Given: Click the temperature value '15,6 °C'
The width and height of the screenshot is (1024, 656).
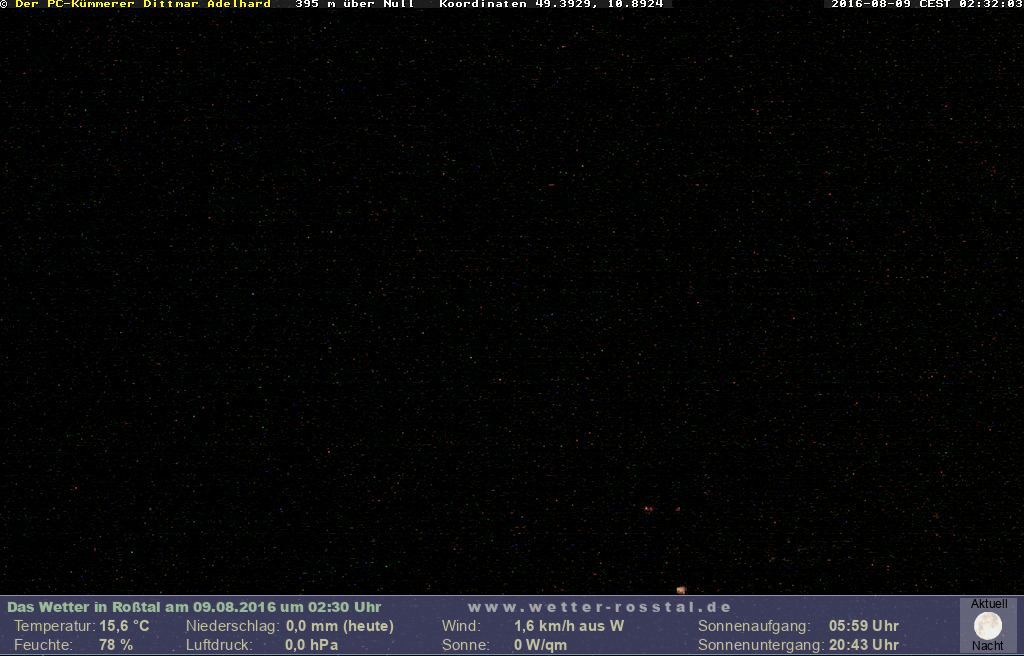Looking at the screenshot, I should click(124, 626).
